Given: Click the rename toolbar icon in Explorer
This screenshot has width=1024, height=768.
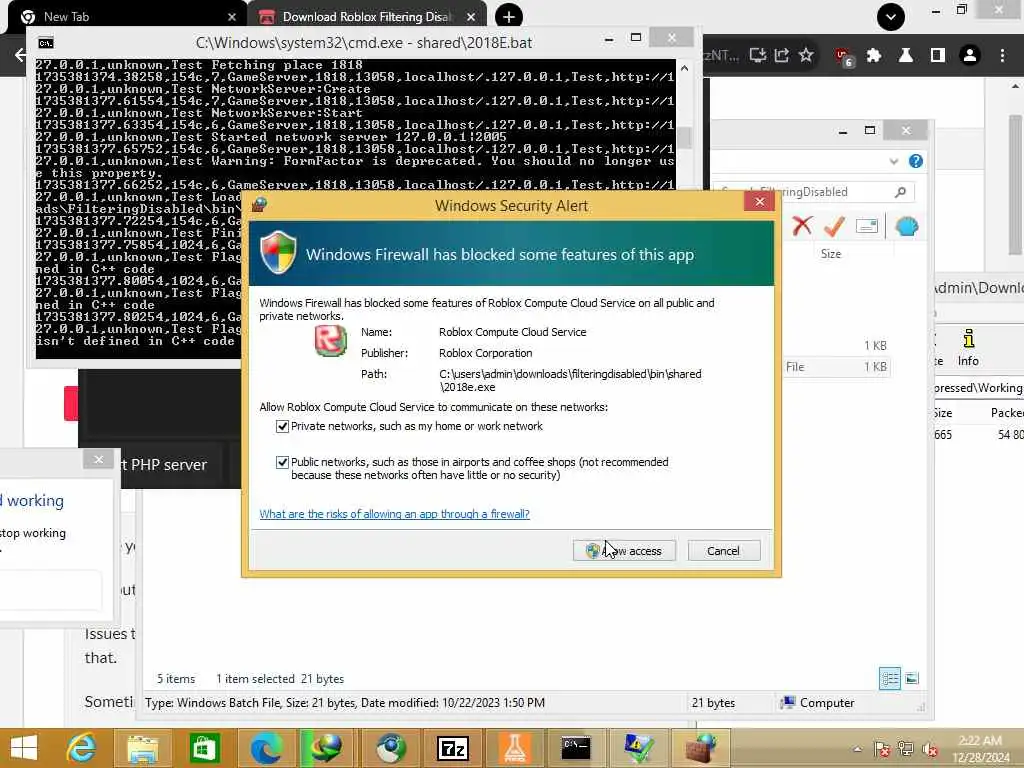Looking at the screenshot, I should tap(867, 226).
